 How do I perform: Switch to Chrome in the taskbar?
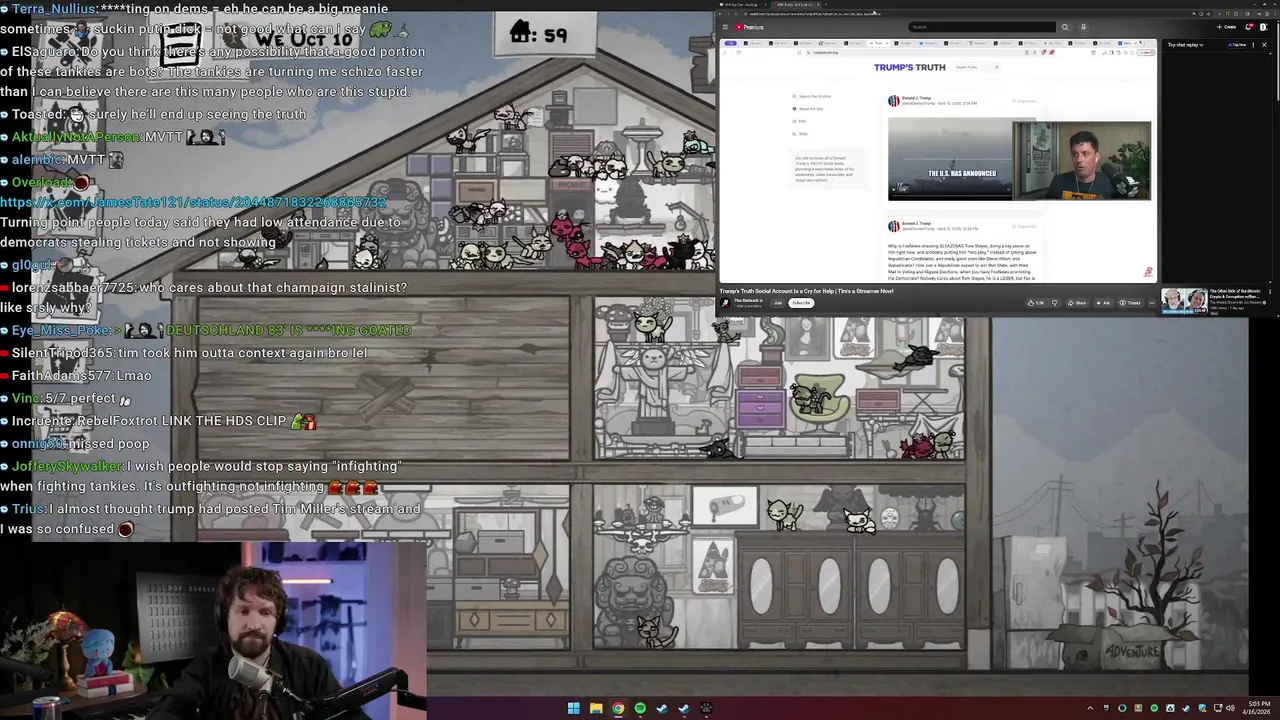618,708
